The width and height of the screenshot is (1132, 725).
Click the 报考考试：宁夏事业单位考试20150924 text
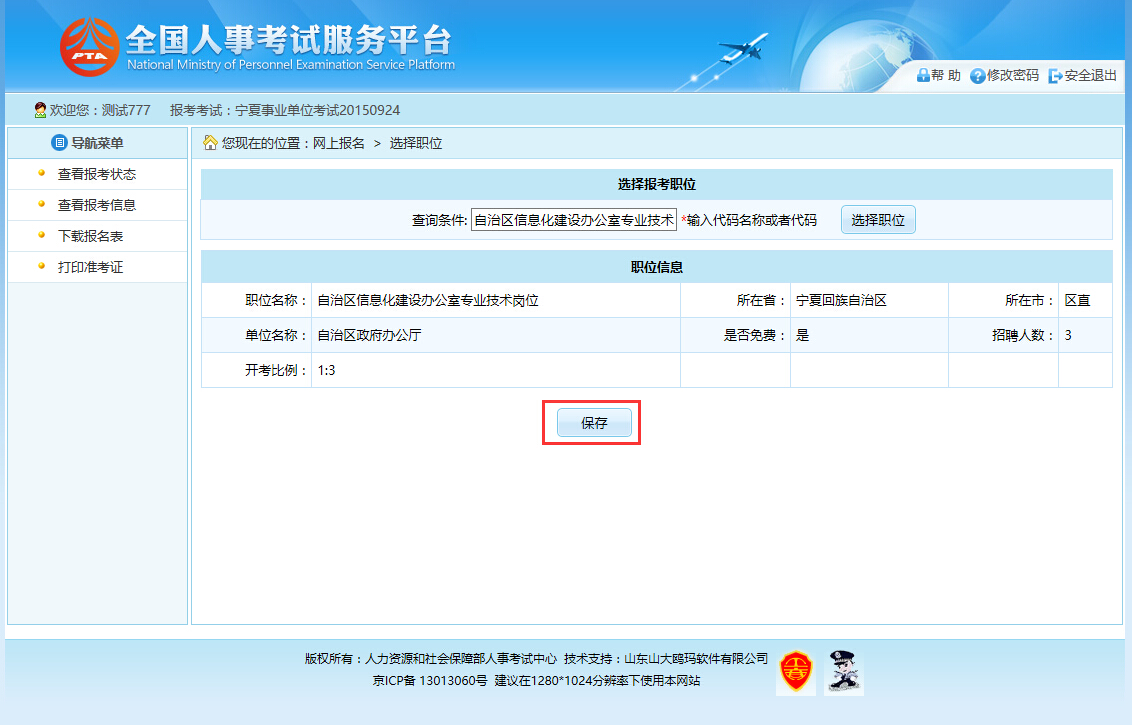point(284,110)
